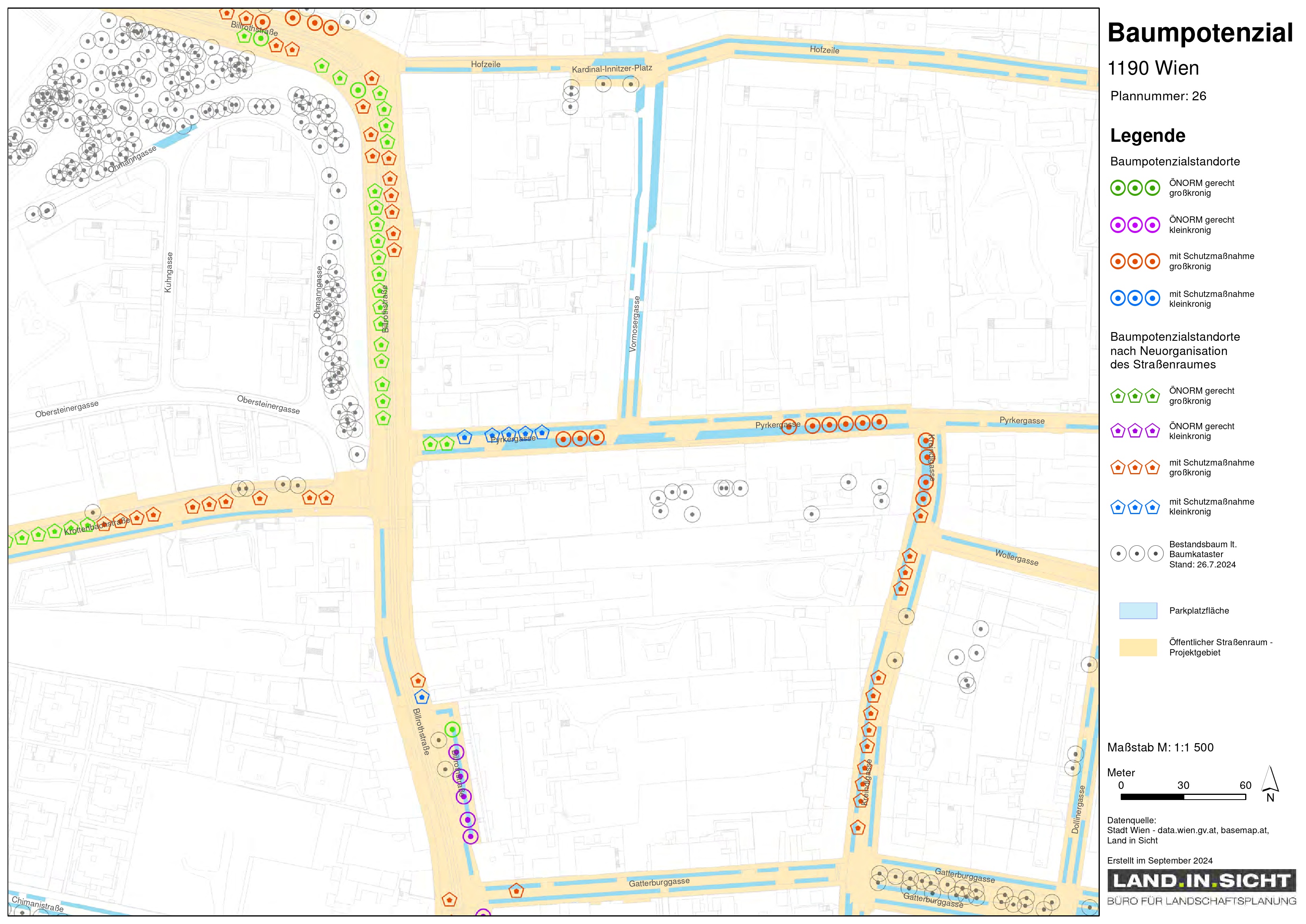This screenshot has height=924, width=1306.
Task: Click the Kardinal-Innitzer-Platz label
Action: click(612, 69)
